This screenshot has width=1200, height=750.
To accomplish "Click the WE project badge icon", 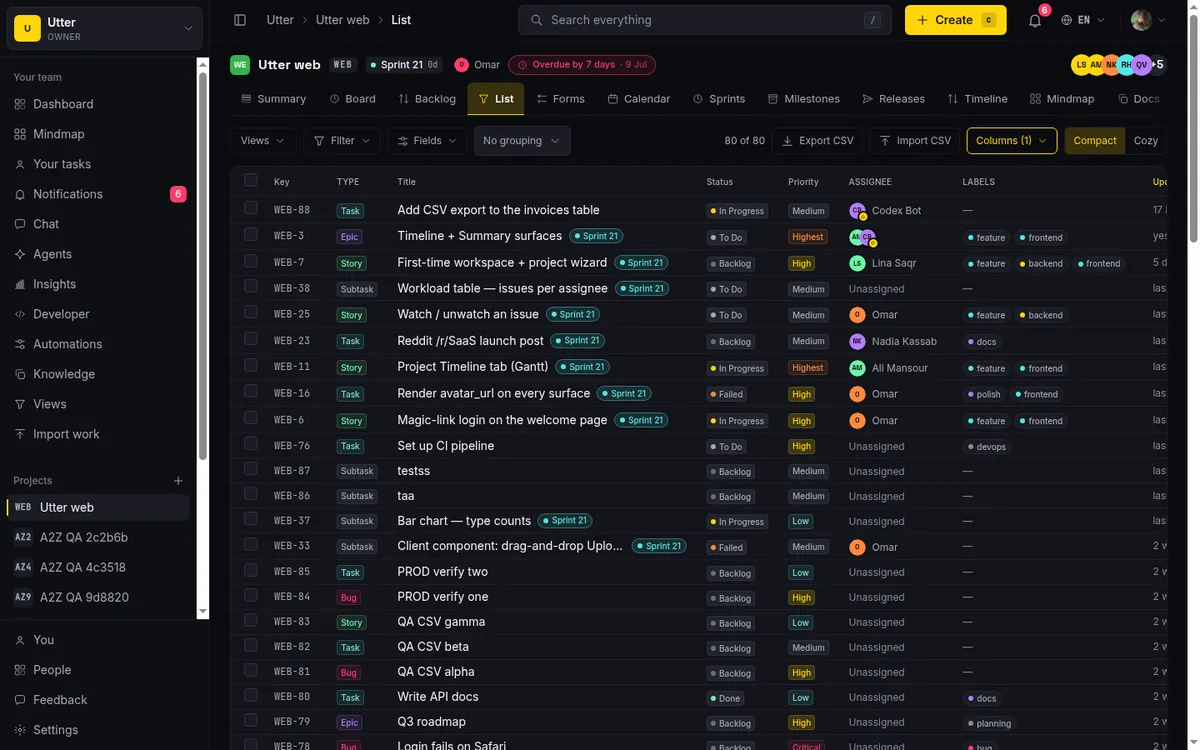I will point(240,65).
